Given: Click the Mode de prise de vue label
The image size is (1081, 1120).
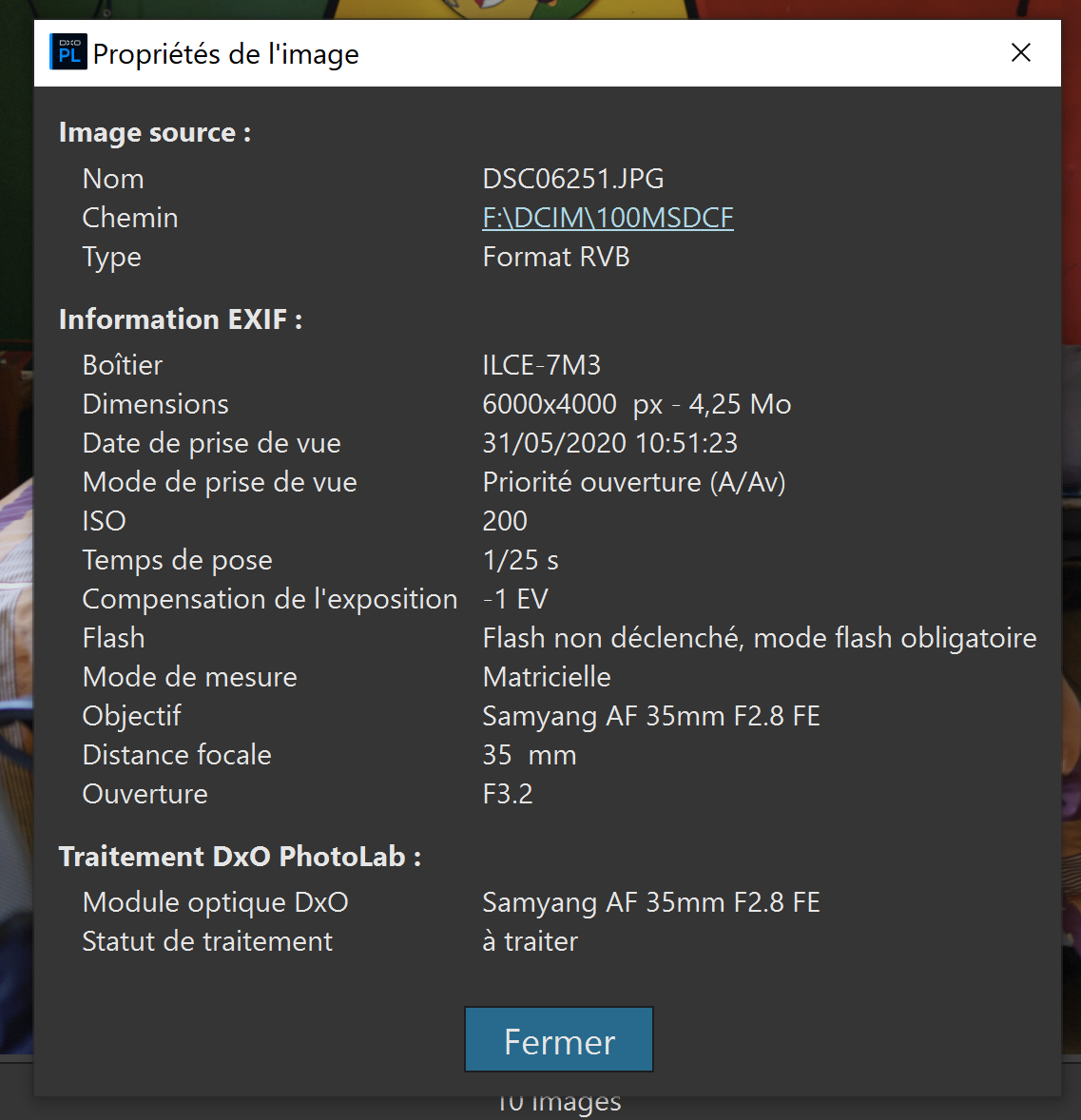Looking at the screenshot, I should [x=220, y=482].
